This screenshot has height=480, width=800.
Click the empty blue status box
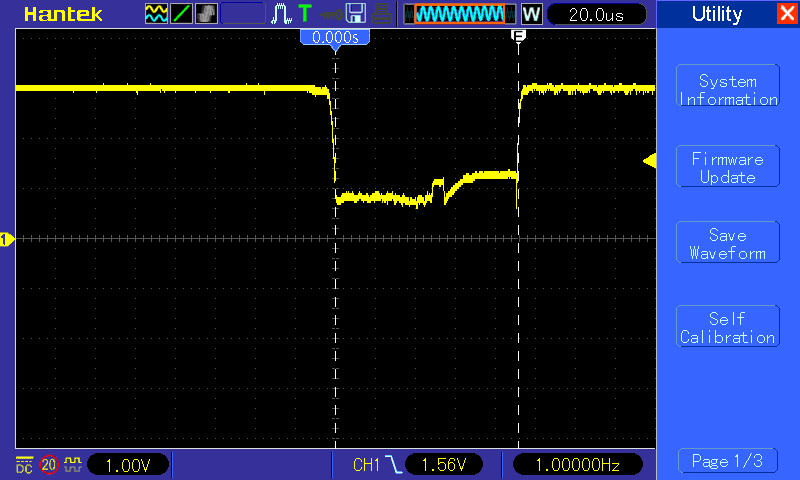click(243, 14)
